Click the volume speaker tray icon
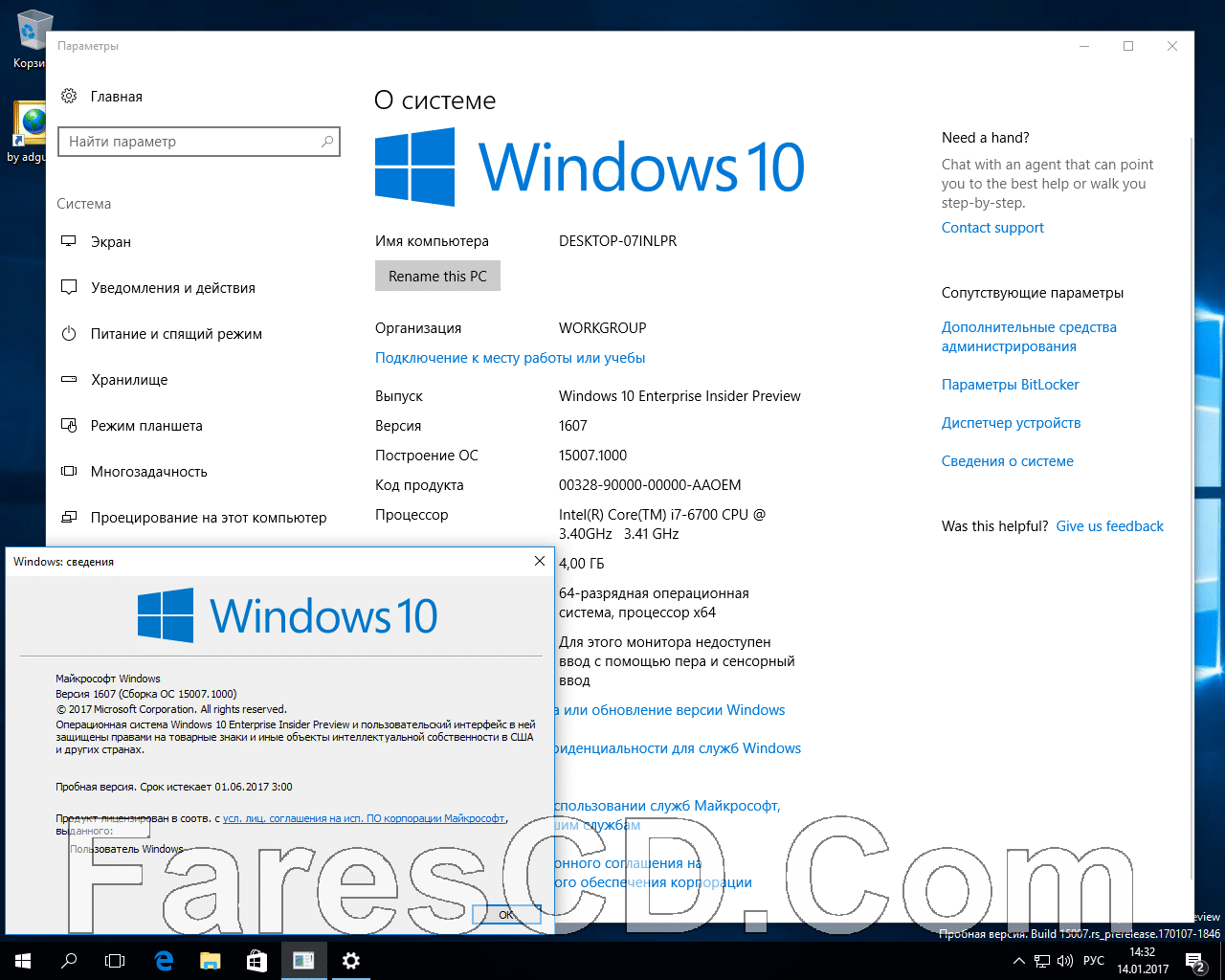 click(1065, 961)
